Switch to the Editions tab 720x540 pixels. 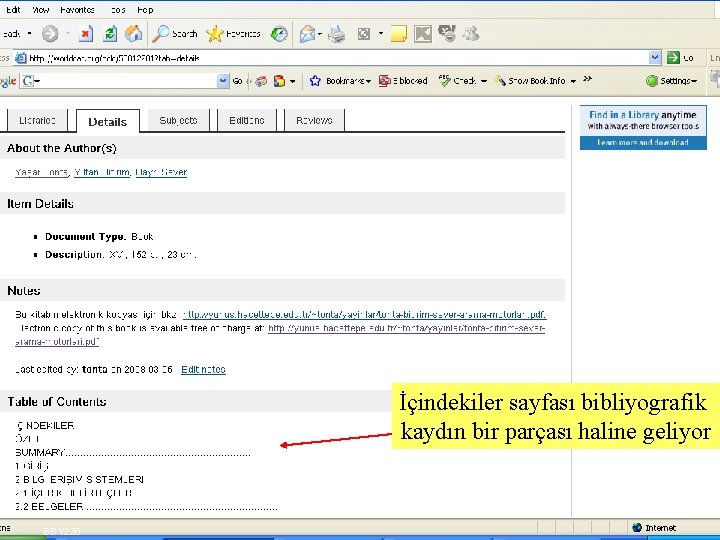tap(247, 120)
